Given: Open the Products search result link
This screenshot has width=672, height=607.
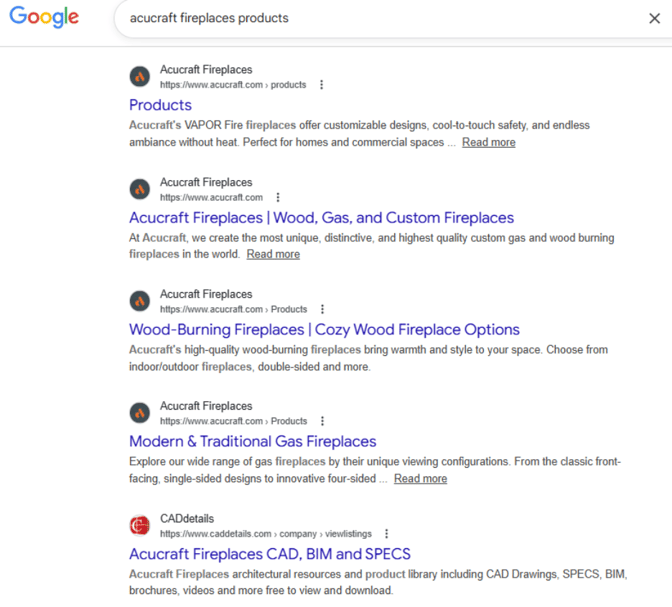Looking at the screenshot, I should 160,105.
